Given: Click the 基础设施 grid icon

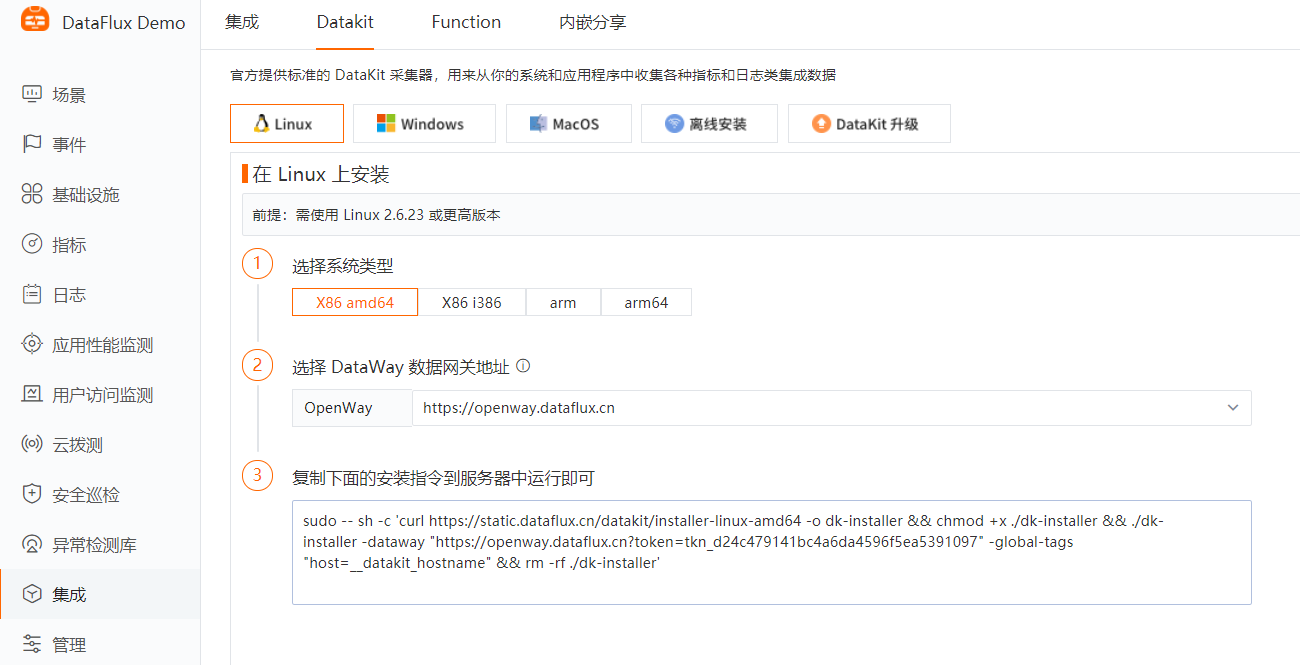Looking at the screenshot, I should [32, 195].
